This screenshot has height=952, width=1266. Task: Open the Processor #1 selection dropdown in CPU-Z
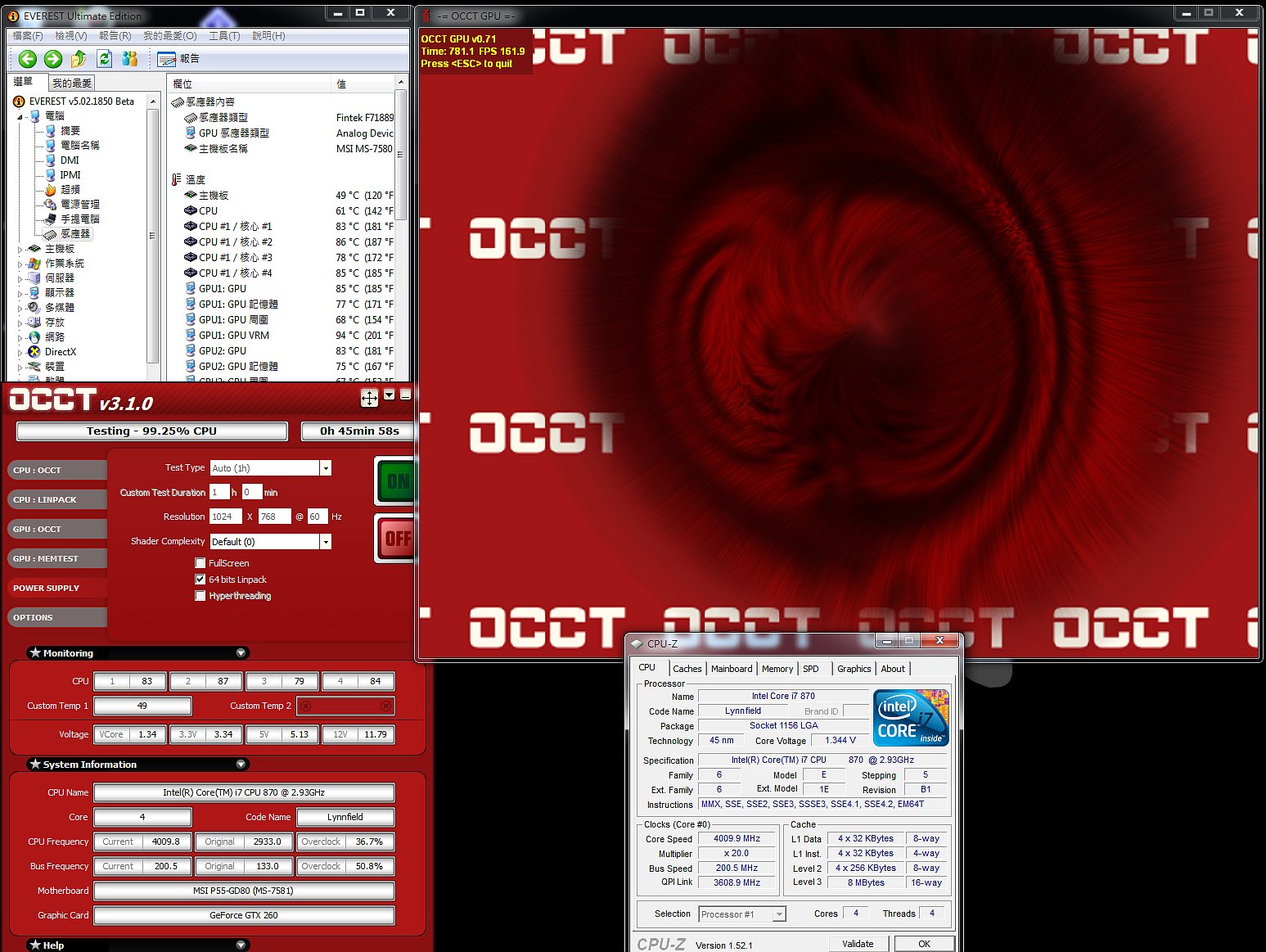pos(779,914)
